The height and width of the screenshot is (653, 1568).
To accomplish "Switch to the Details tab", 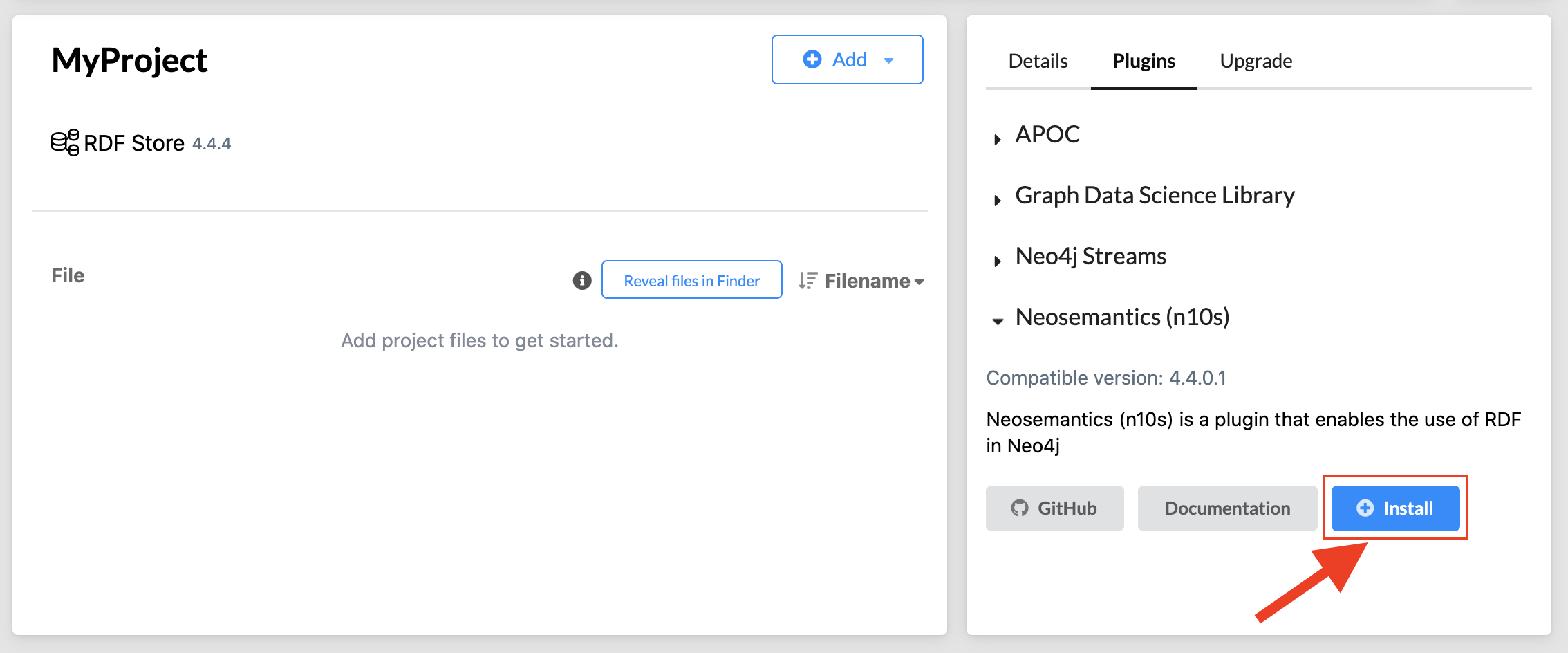I will tap(1038, 61).
